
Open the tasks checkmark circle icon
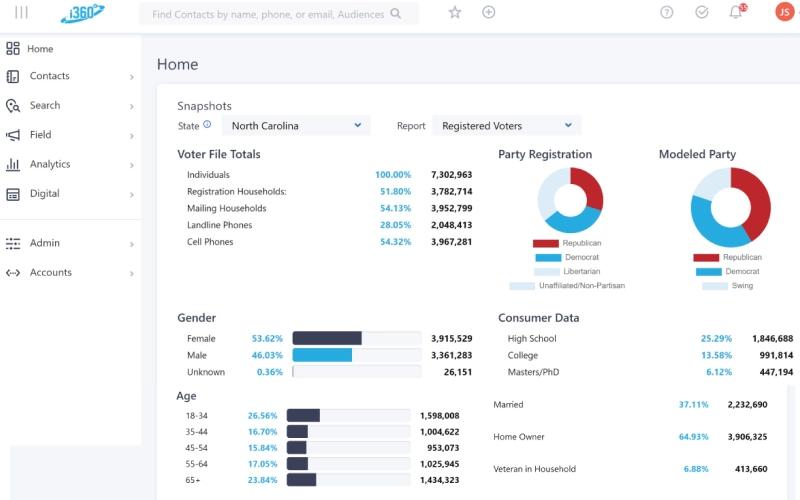coord(702,12)
